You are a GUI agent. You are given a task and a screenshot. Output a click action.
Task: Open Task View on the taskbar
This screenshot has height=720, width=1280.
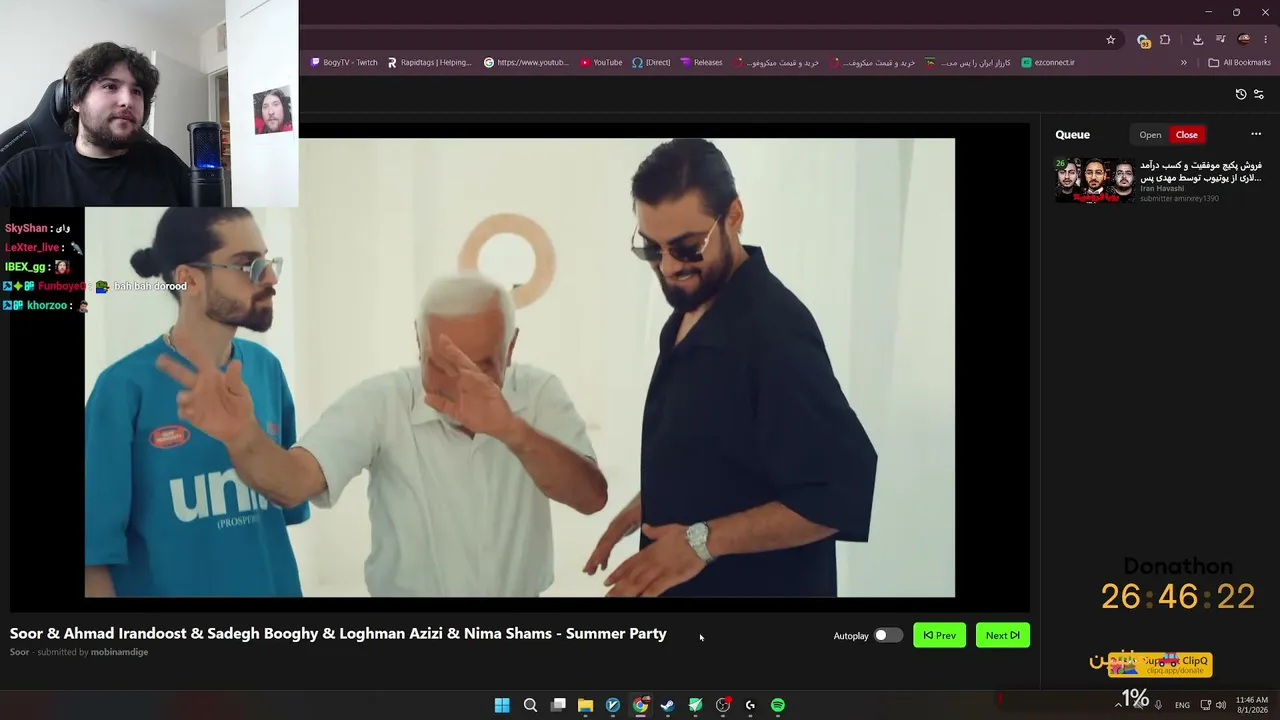[x=558, y=705]
